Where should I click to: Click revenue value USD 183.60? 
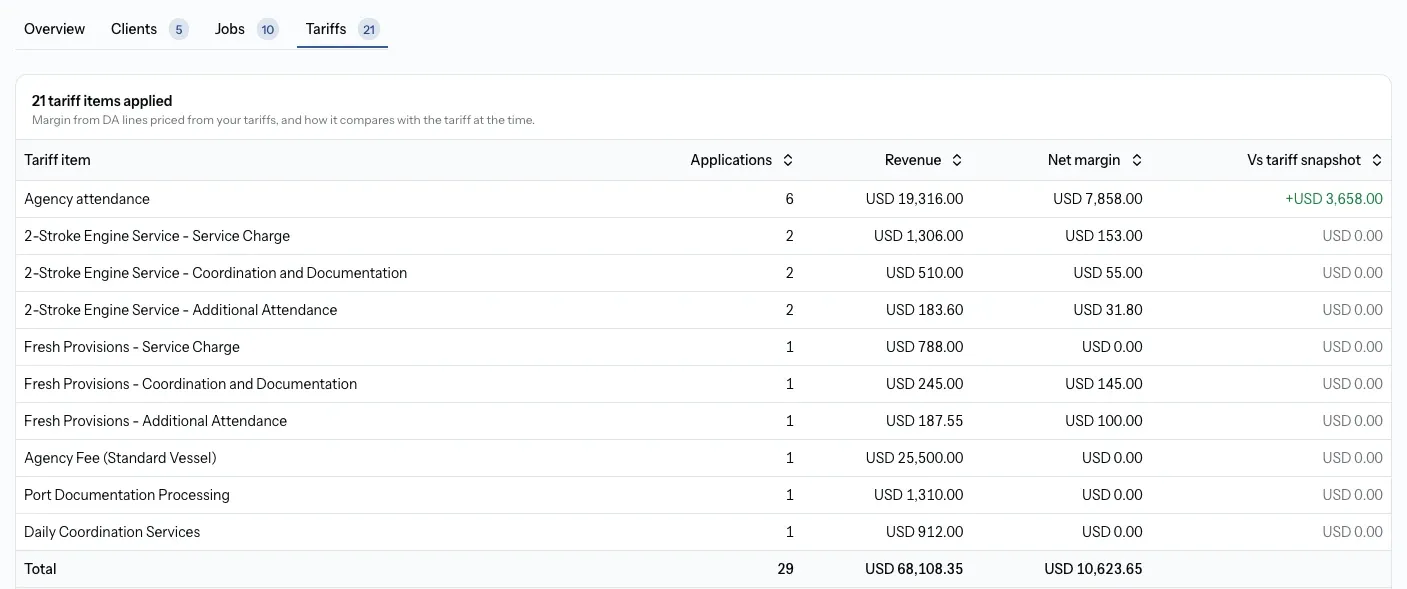pyautogui.click(x=924, y=310)
